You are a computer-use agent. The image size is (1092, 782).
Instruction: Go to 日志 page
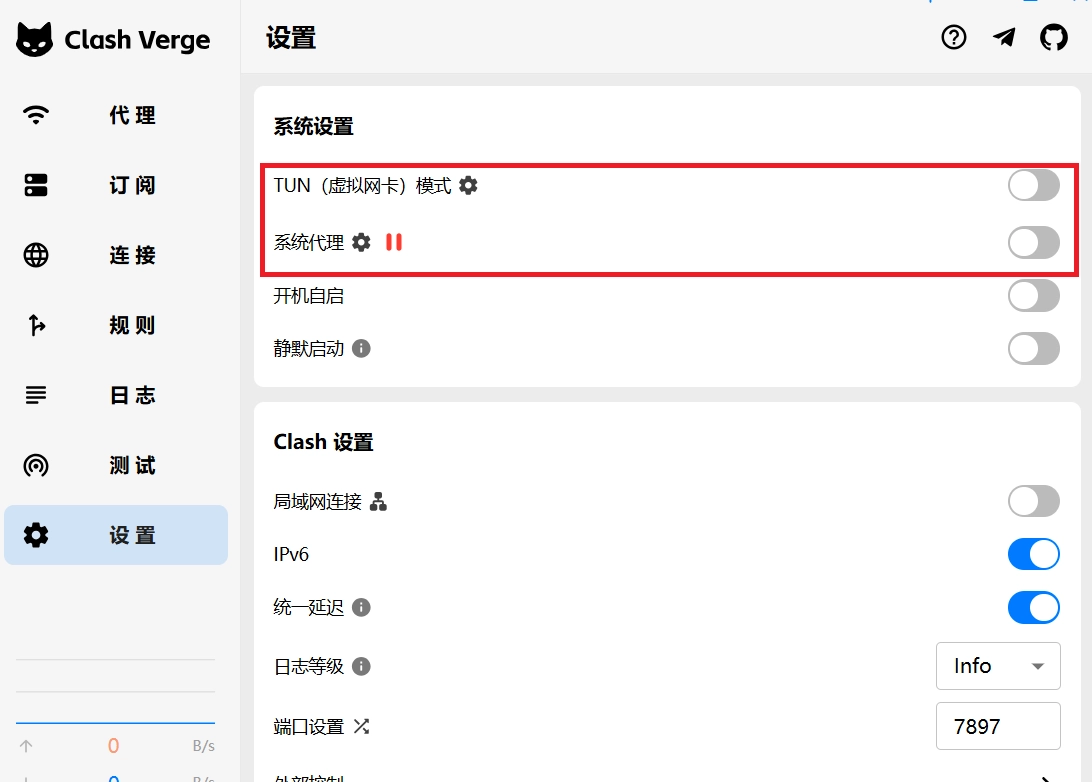tap(116, 395)
